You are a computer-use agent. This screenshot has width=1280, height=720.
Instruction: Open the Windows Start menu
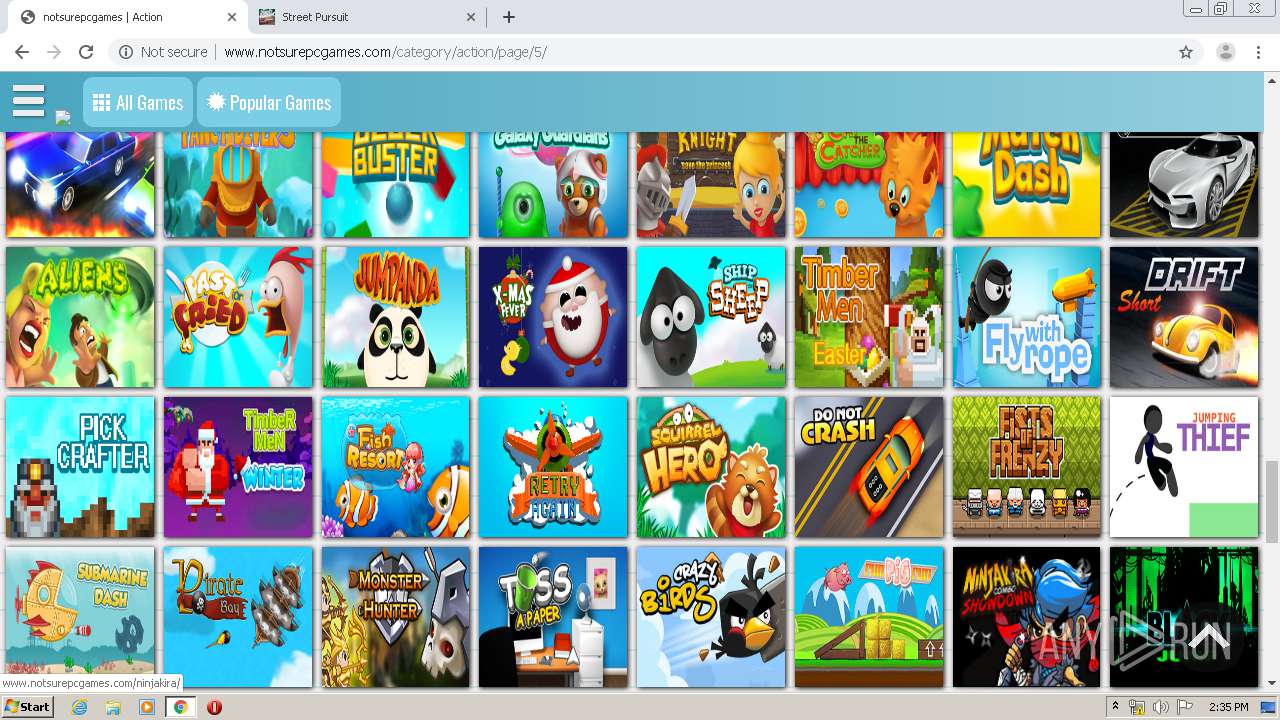[28, 707]
